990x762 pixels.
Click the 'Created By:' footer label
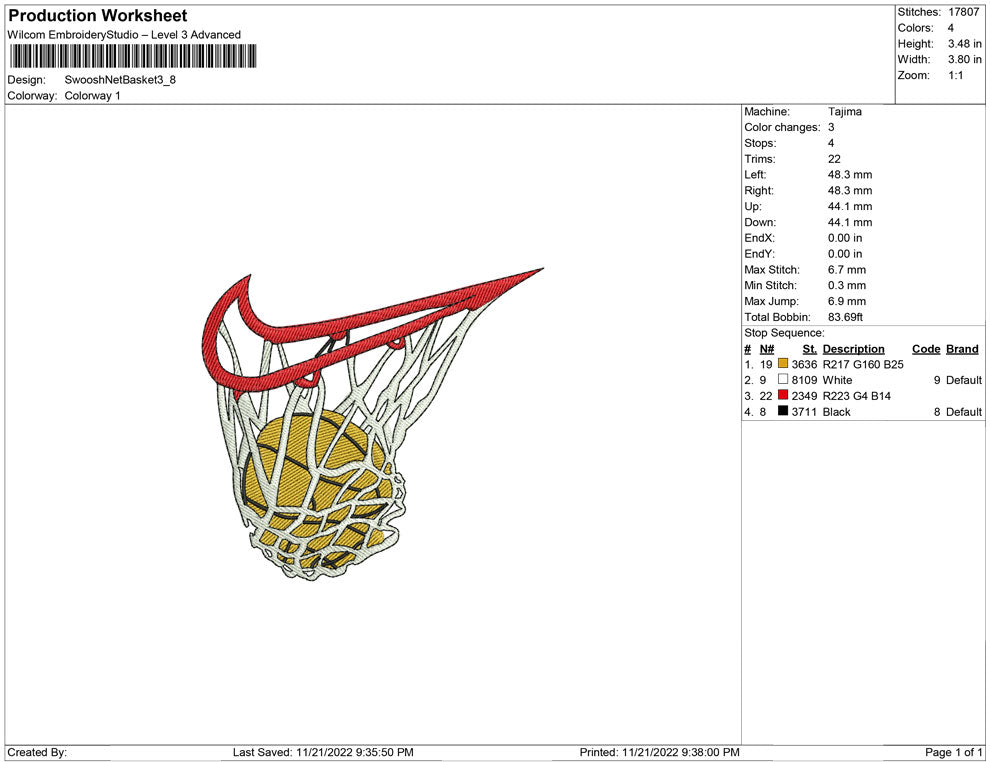point(37,752)
